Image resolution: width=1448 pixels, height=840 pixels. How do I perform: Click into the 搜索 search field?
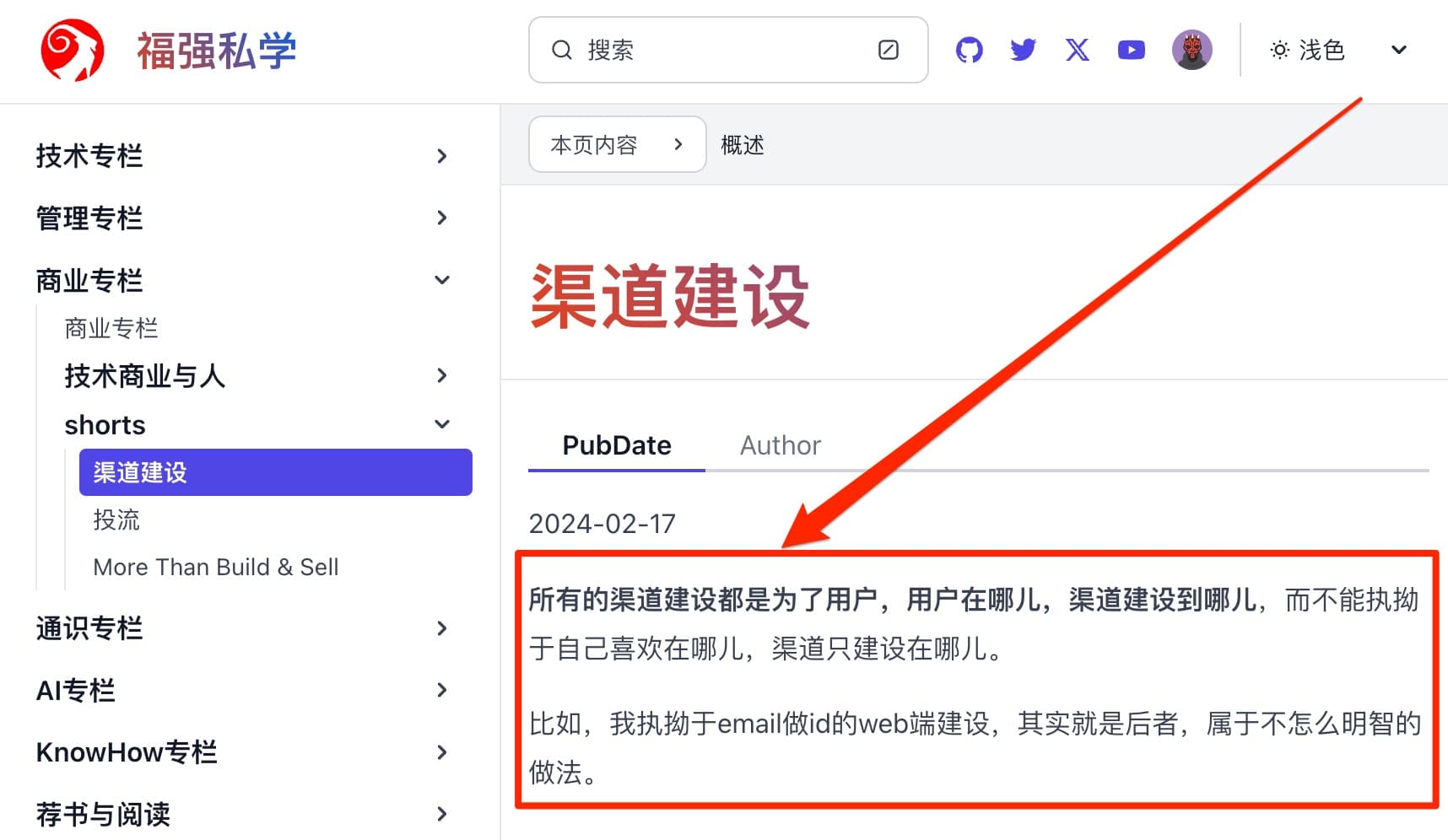[x=726, y=51]
